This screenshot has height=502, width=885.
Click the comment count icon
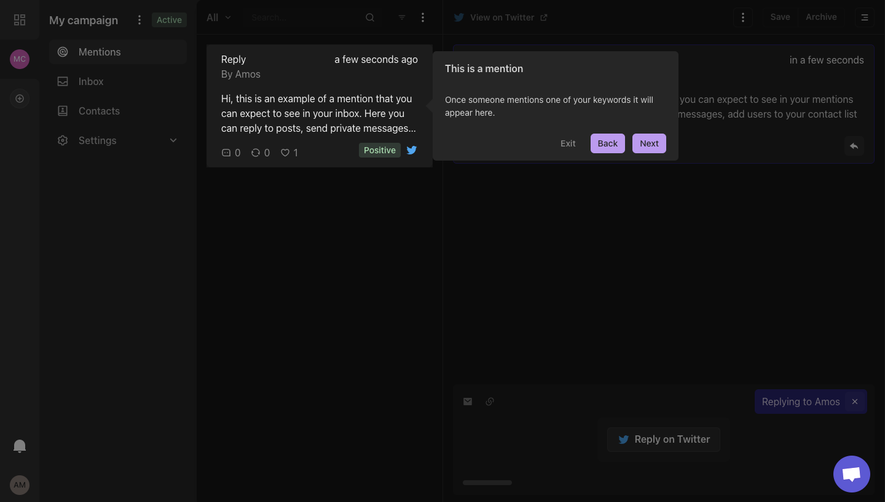tap(226, 152)
